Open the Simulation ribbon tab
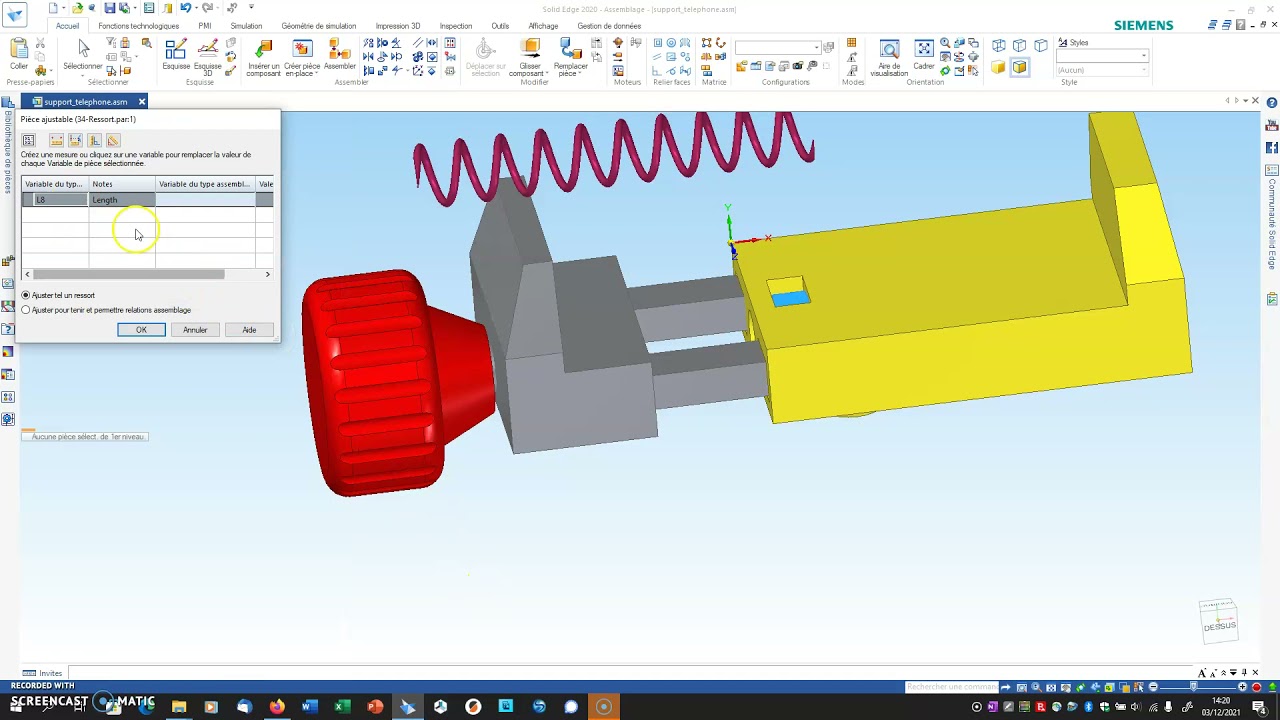The height and width of the screenshot is (720, 1280). (246, 26)
